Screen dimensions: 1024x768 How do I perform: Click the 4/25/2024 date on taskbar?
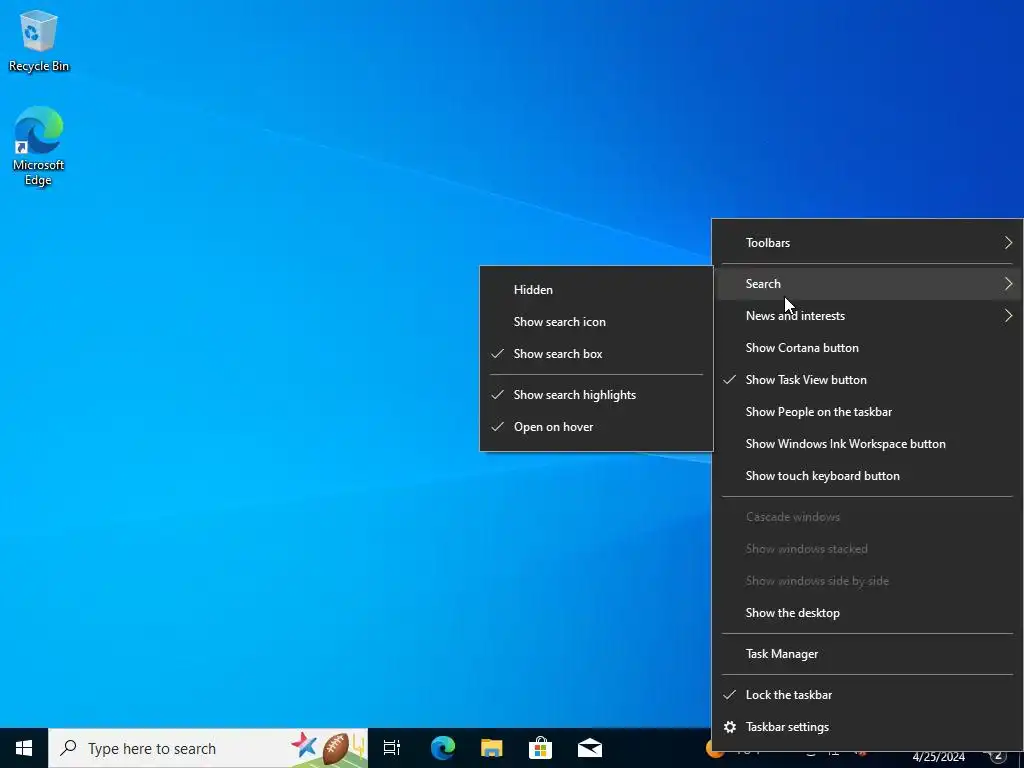tap(938, 758)
